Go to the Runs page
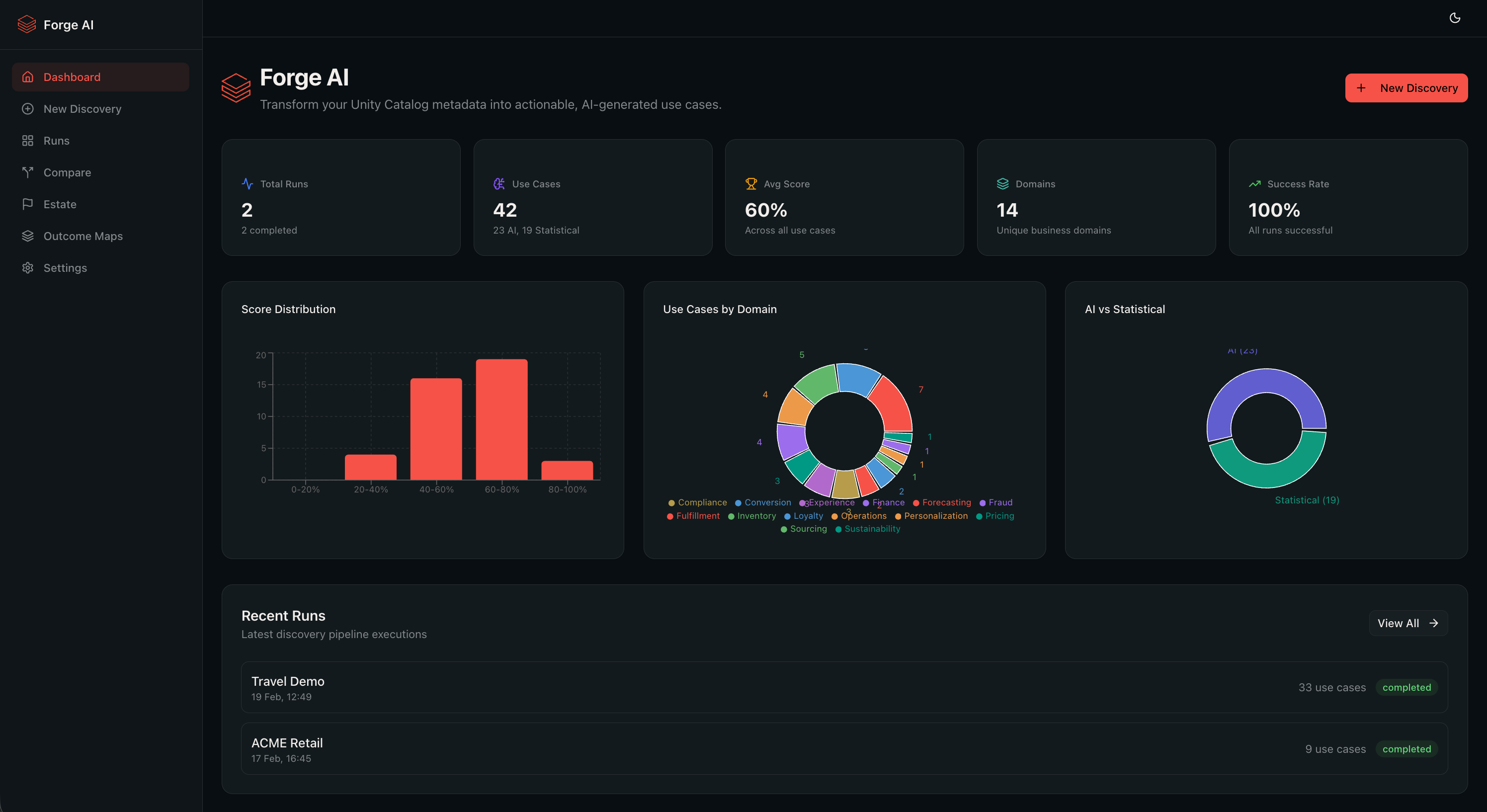The width and height of the screenshot is (1487, 812). point(100,140)
